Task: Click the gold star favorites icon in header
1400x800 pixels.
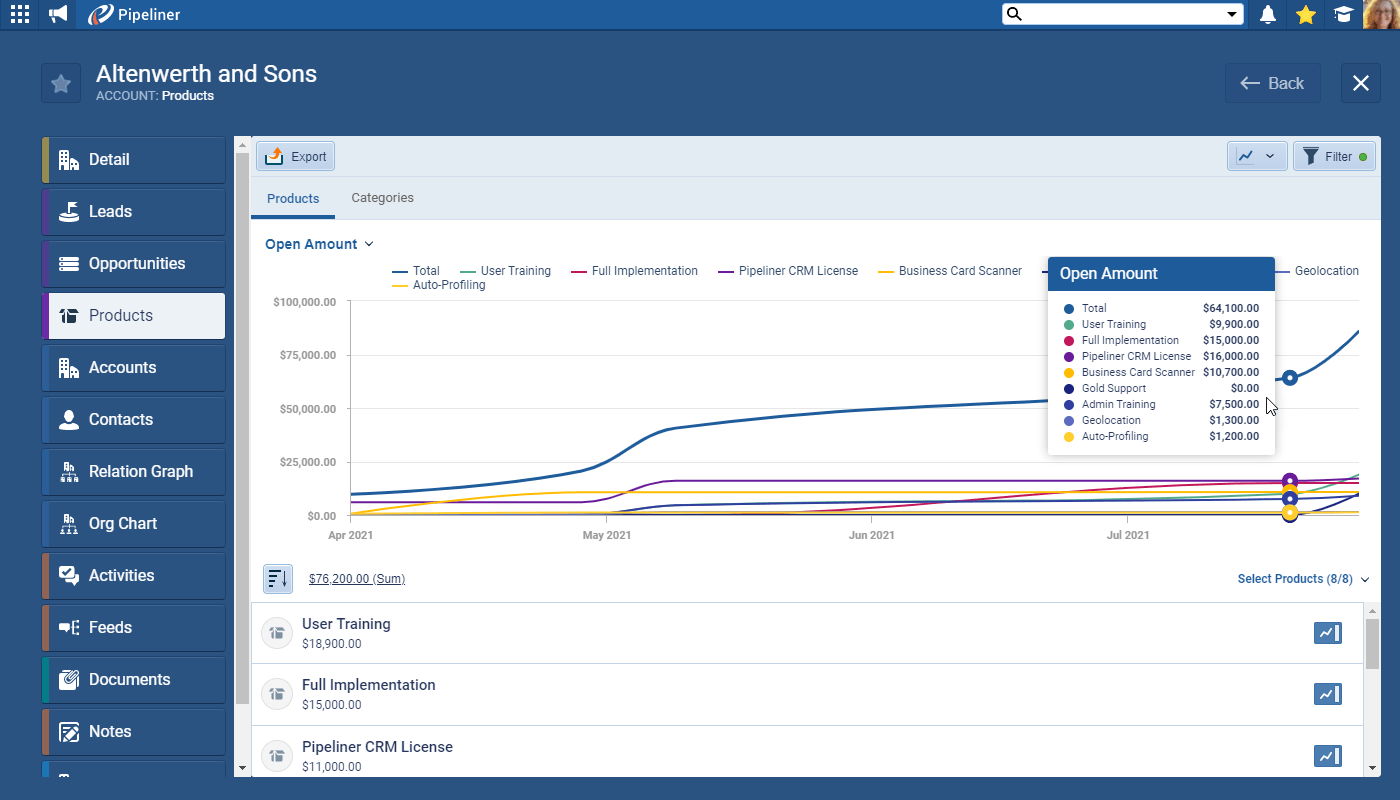Action: pos(1305,14)
